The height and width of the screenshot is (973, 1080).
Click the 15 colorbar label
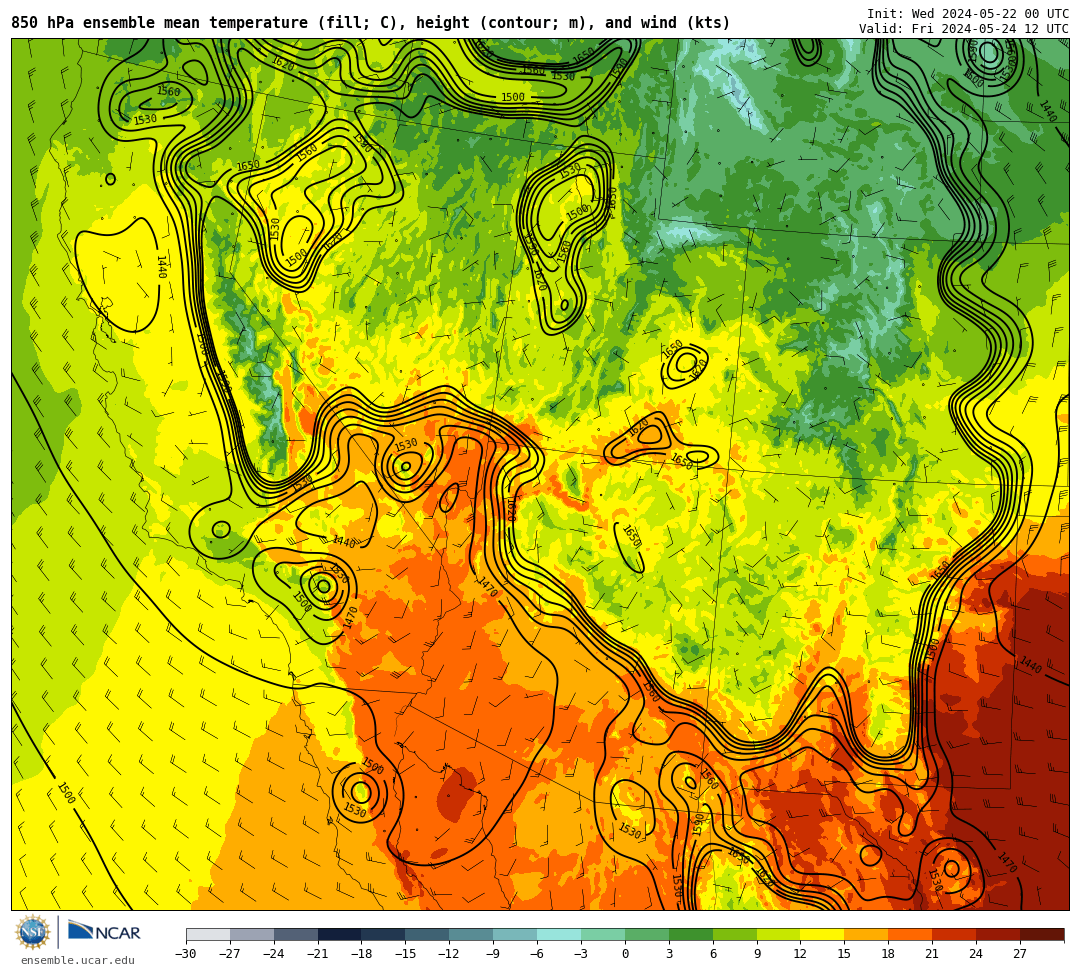pos(844,954)
